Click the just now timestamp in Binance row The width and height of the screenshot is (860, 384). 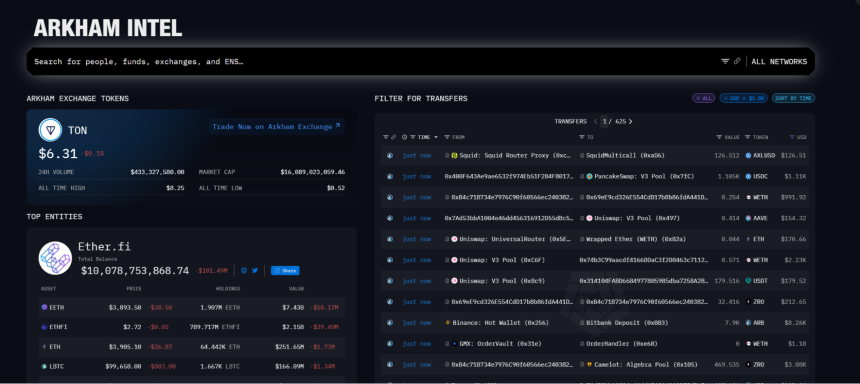[416, 323]
